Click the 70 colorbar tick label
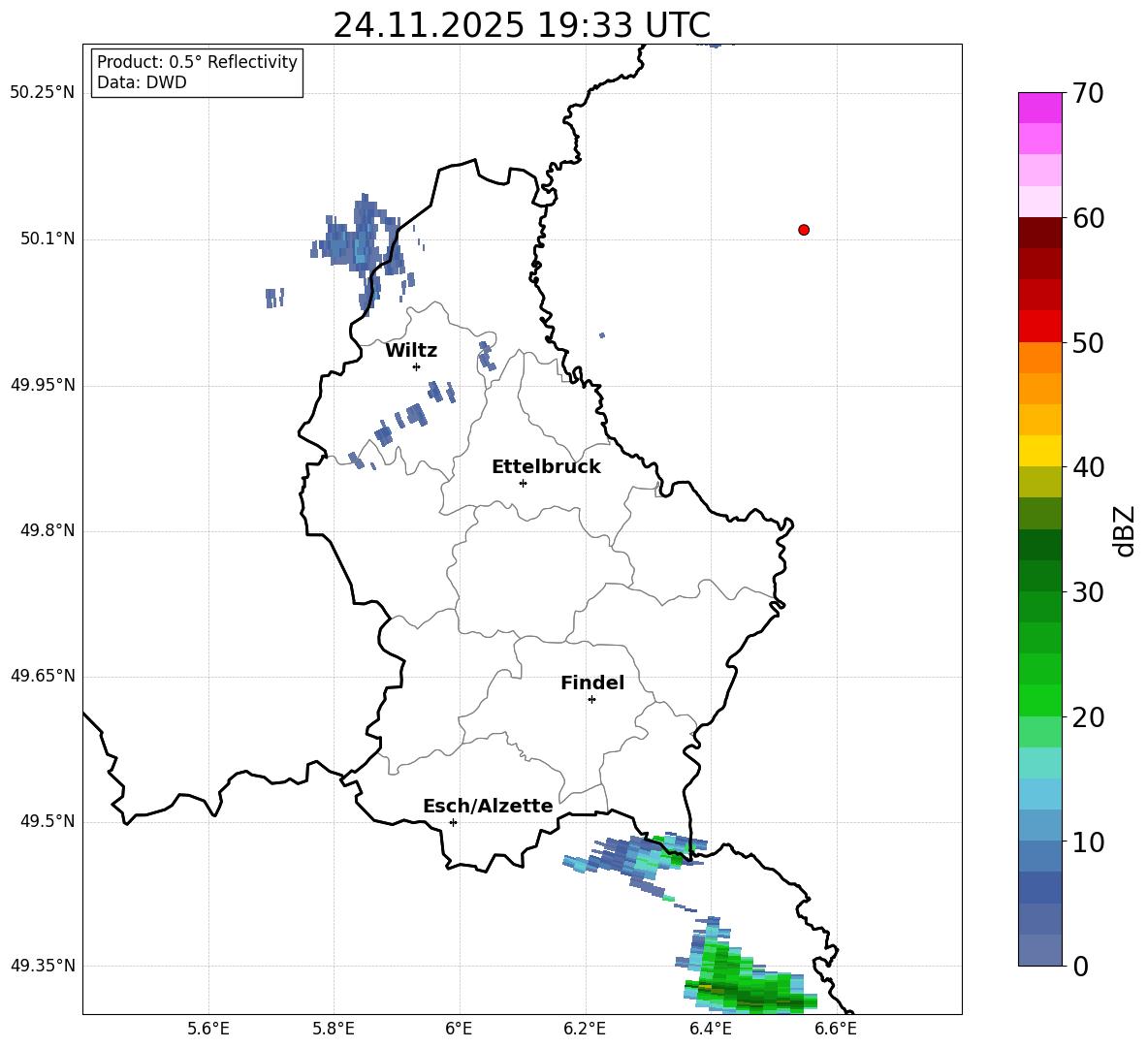1148x1048 pixels. (1088, 94)
